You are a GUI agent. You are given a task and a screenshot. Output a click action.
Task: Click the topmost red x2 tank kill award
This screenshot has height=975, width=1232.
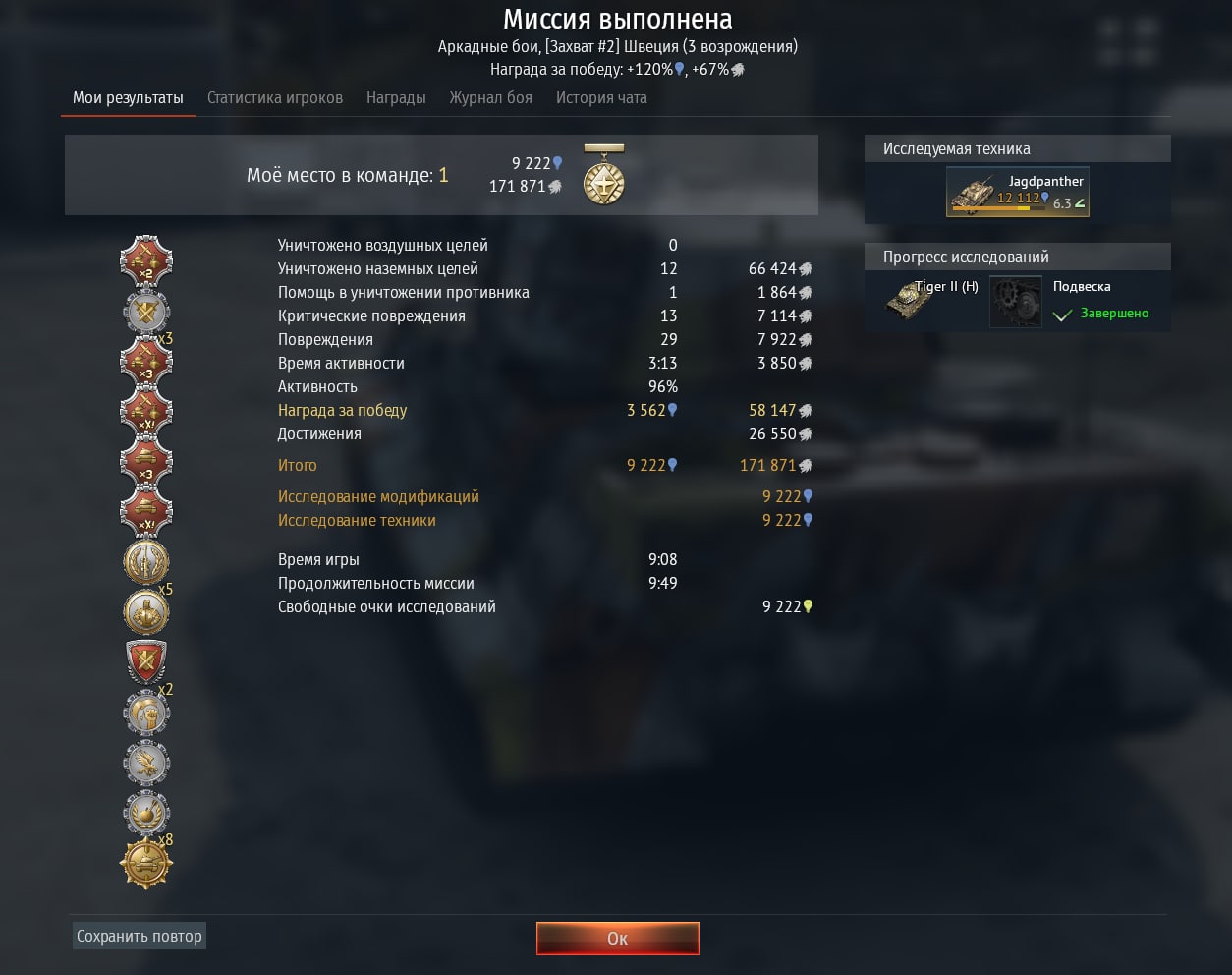coord(146,260)
